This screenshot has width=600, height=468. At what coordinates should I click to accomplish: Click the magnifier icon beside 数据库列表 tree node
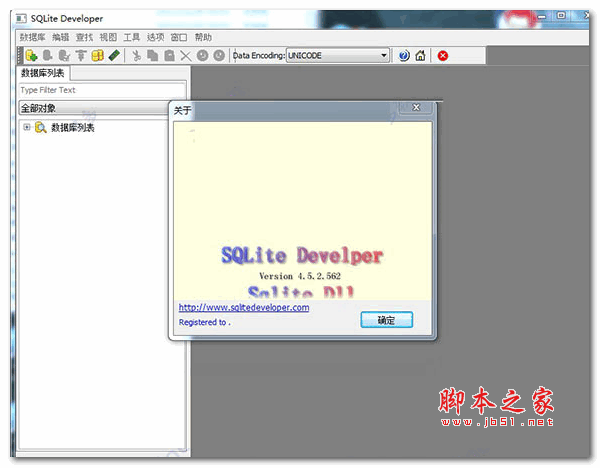click(x=41, y=127)
